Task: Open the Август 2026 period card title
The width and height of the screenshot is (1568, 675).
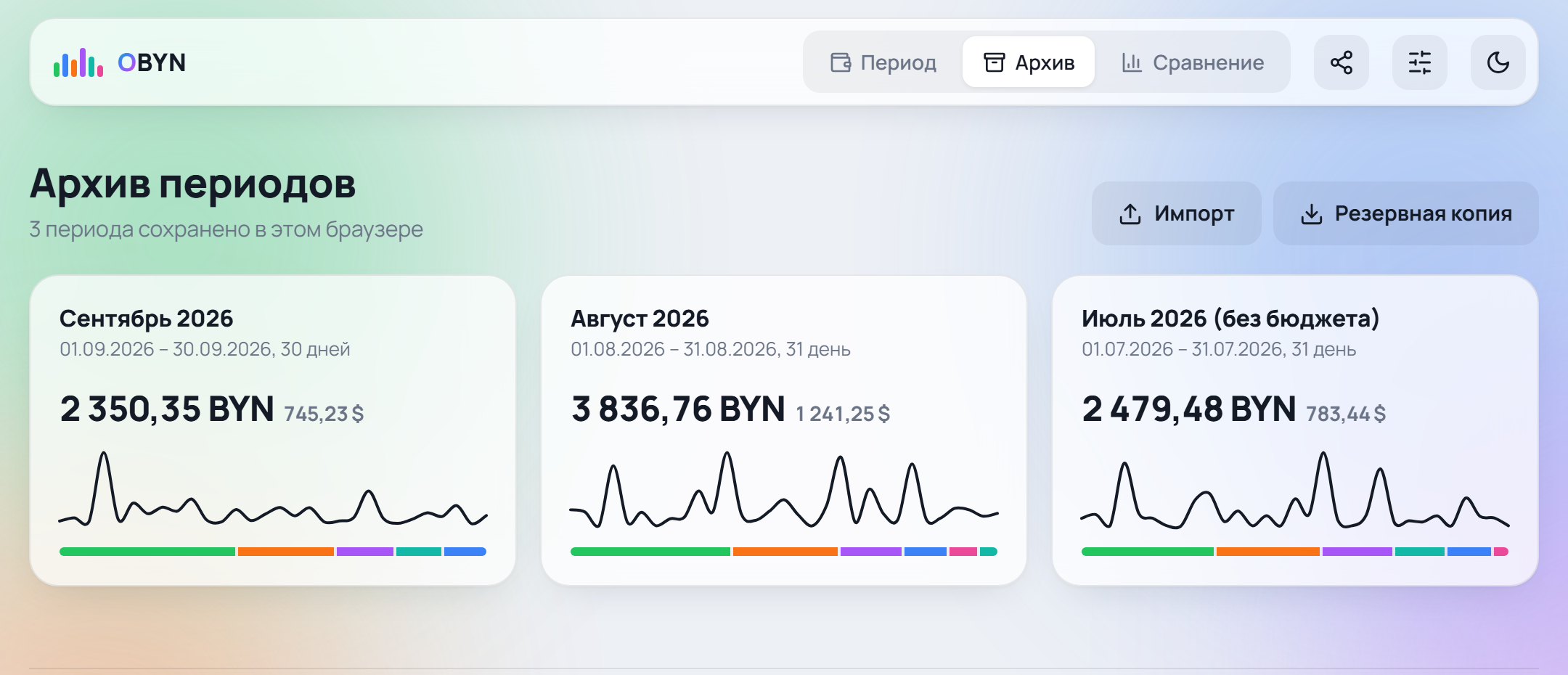Action: (640, 319)
